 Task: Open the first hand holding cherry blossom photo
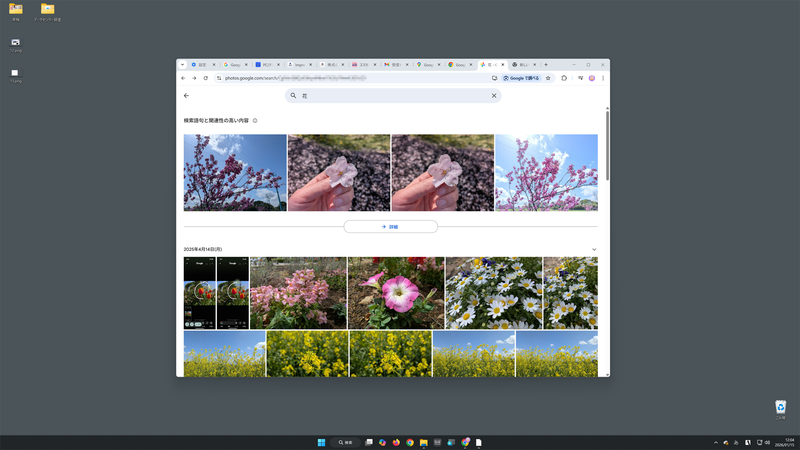pyautogui.click(x=339, y=172)
